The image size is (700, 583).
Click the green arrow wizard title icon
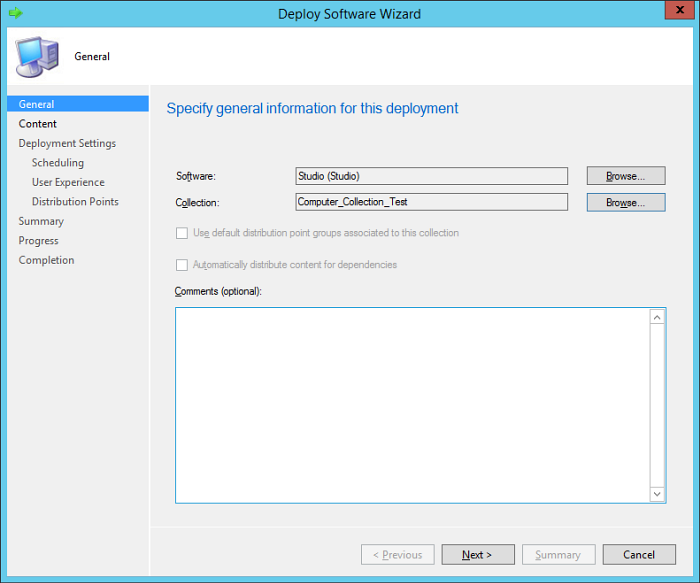tap(15, 14)
